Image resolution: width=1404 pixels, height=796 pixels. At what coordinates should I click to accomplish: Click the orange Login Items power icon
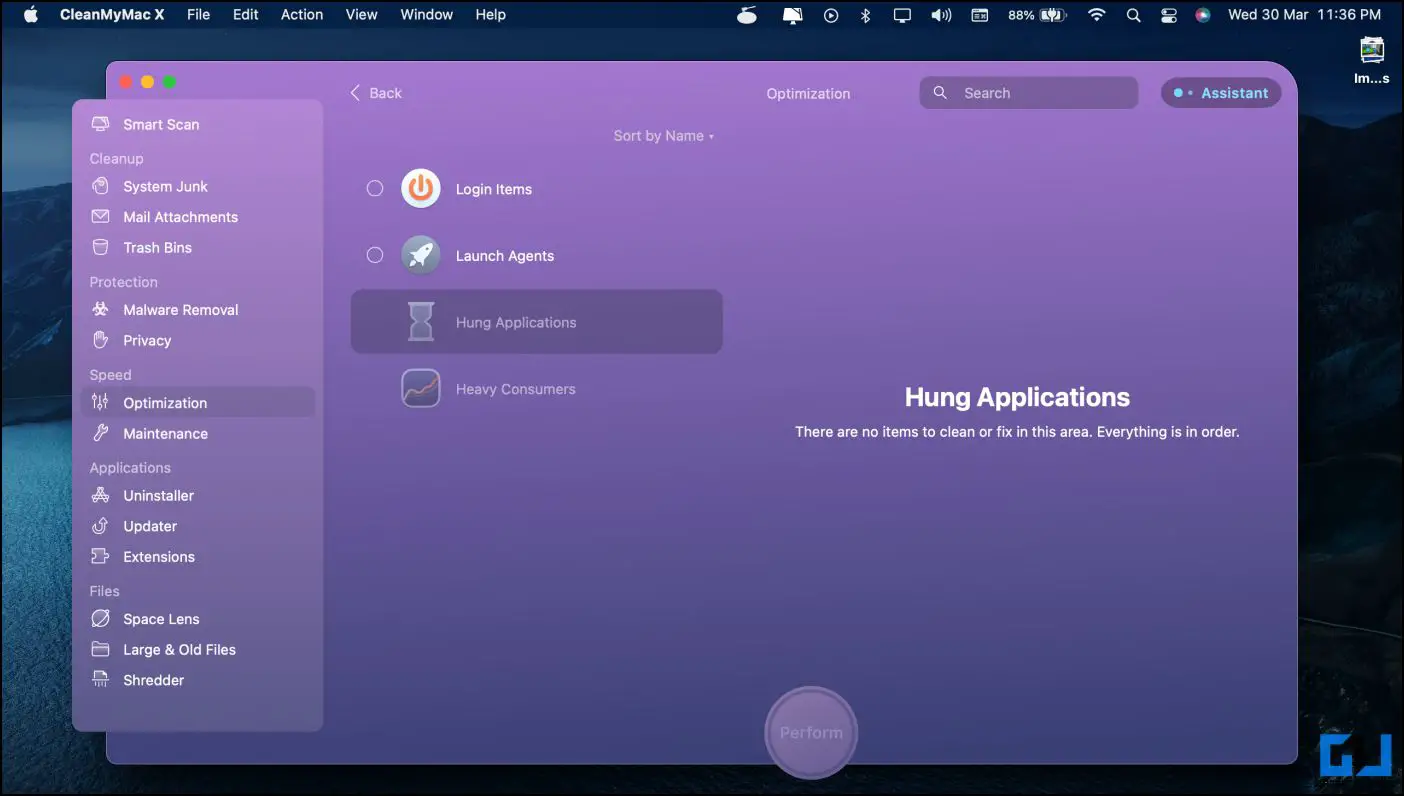pyautogui.click(x=421, y=189)
